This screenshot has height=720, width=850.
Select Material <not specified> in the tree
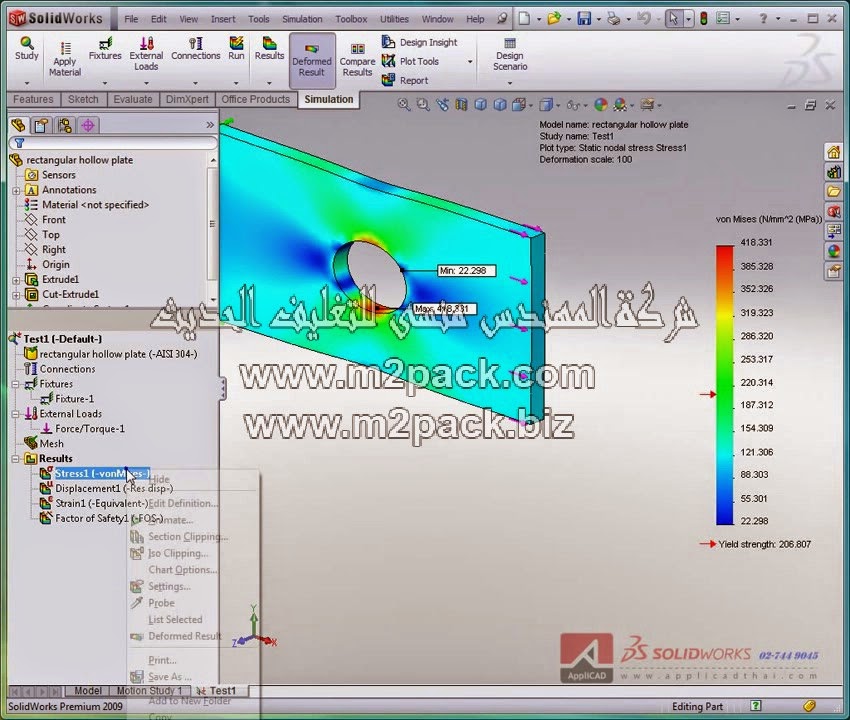(87, 205)
